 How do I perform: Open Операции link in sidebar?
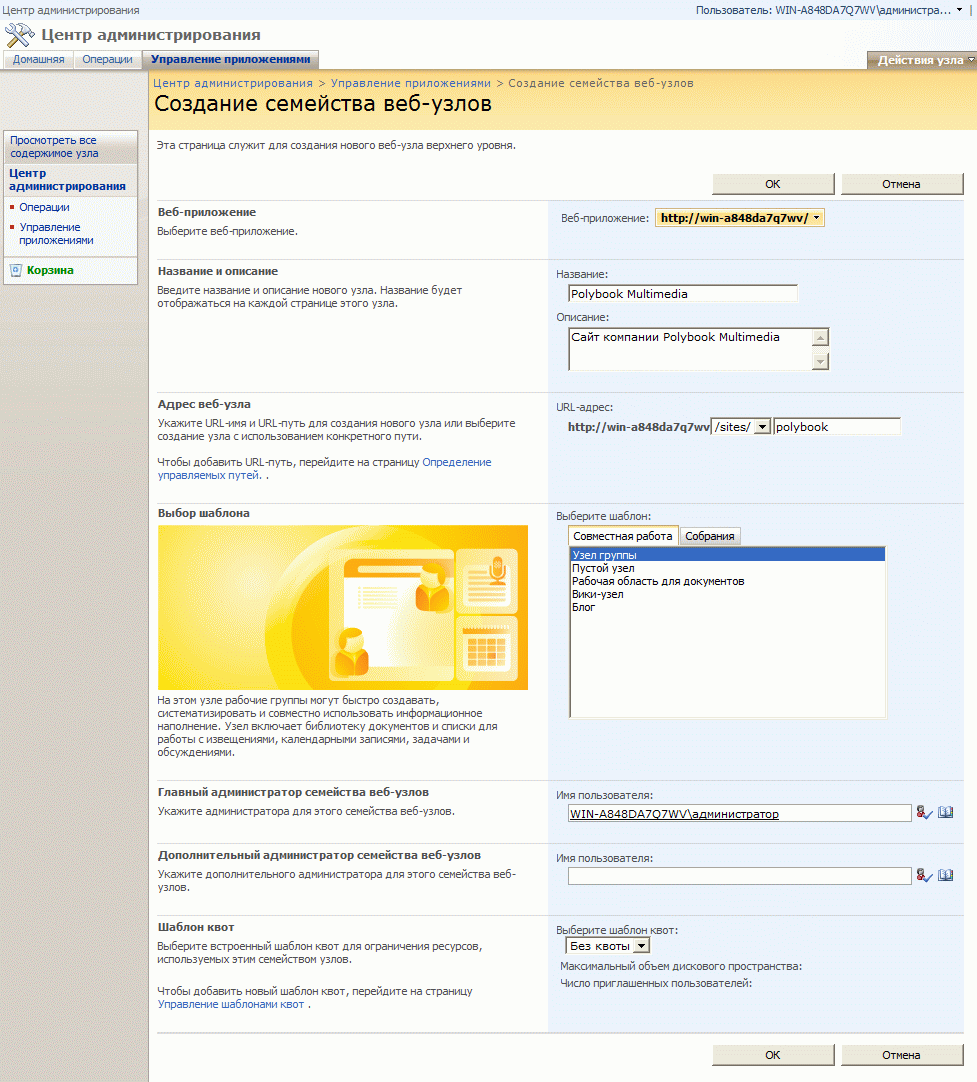(44, 207)
